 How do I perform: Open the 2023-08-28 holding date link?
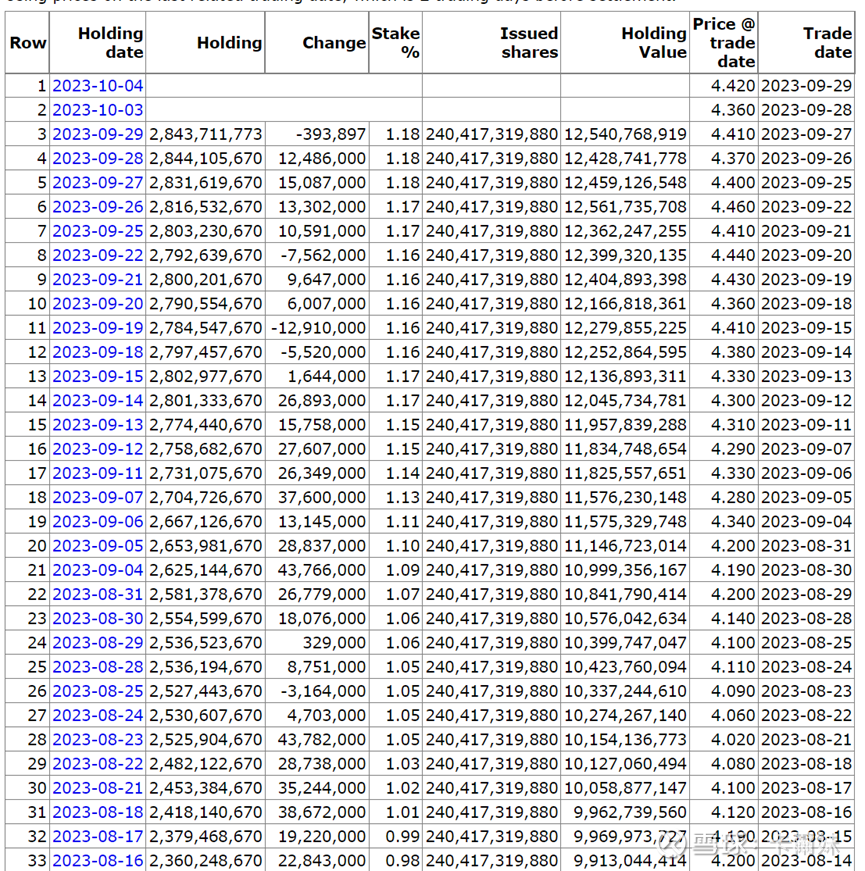coord(98,667)
